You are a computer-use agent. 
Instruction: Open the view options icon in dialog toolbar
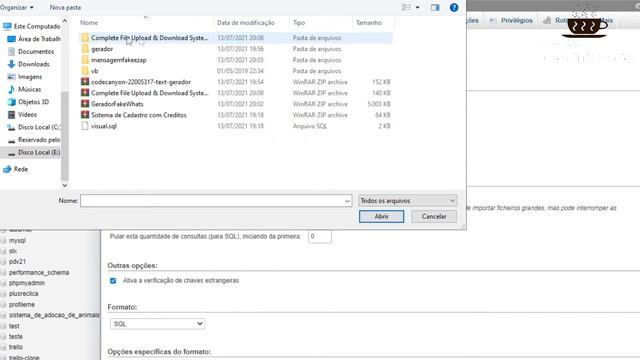pyautogui.click(x=406, y=7)
